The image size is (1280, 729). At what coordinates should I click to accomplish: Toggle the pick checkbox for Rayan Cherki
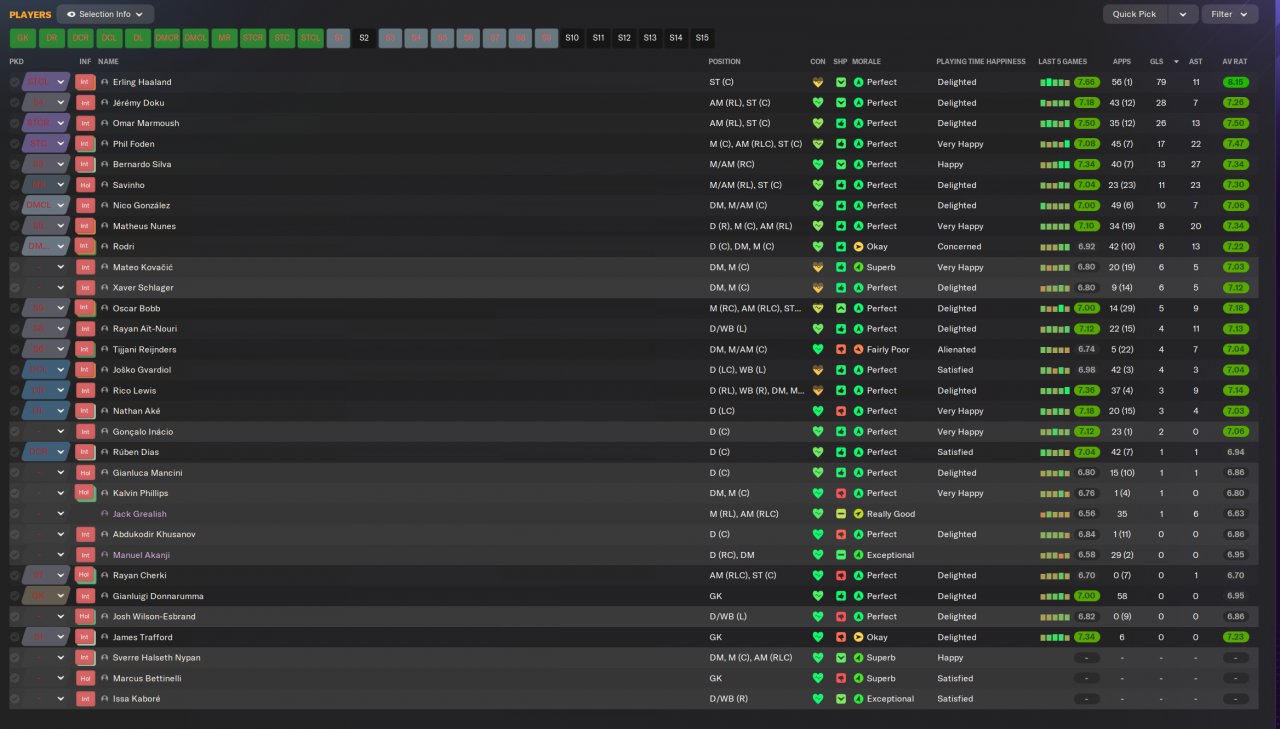coord(15,576)
